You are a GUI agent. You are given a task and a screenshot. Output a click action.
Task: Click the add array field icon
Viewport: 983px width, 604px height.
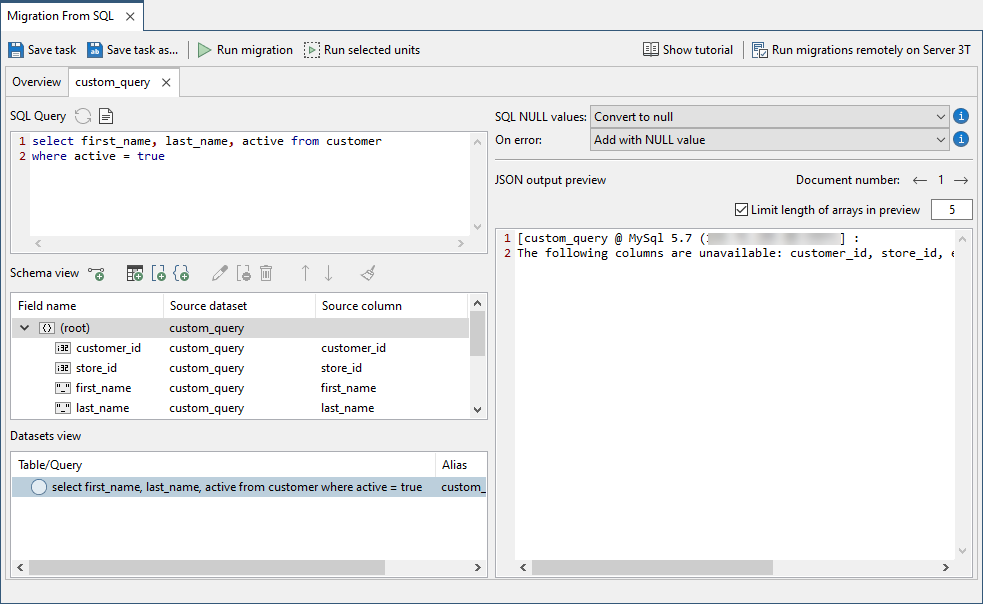click(158, 273)
